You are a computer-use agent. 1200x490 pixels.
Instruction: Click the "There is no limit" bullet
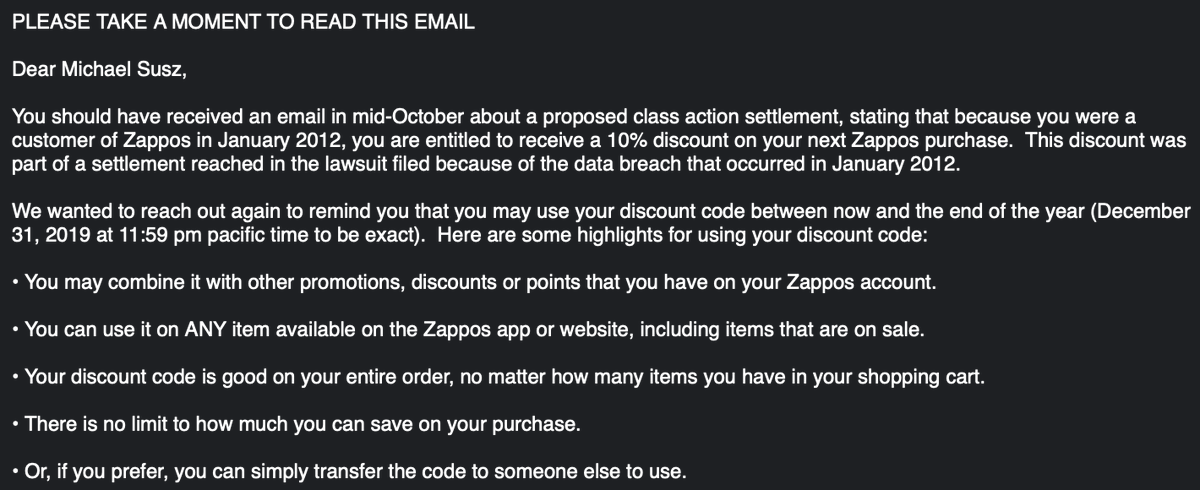coord(302,424)
